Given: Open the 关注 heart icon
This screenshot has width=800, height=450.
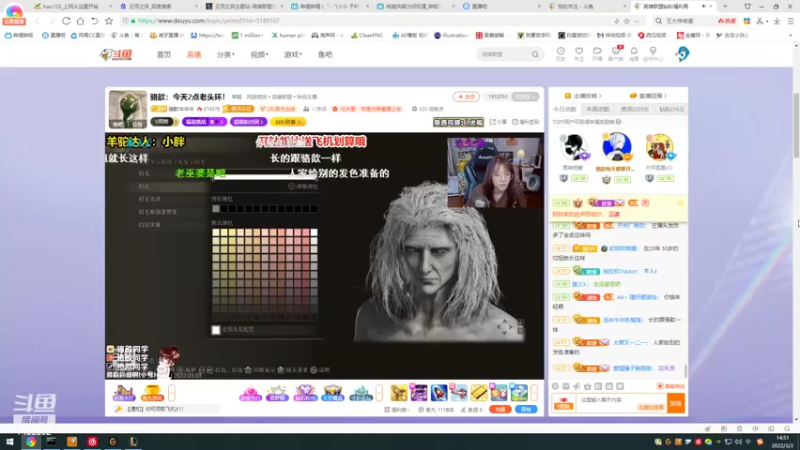Looking at the screenshot, I should point(579,54).
